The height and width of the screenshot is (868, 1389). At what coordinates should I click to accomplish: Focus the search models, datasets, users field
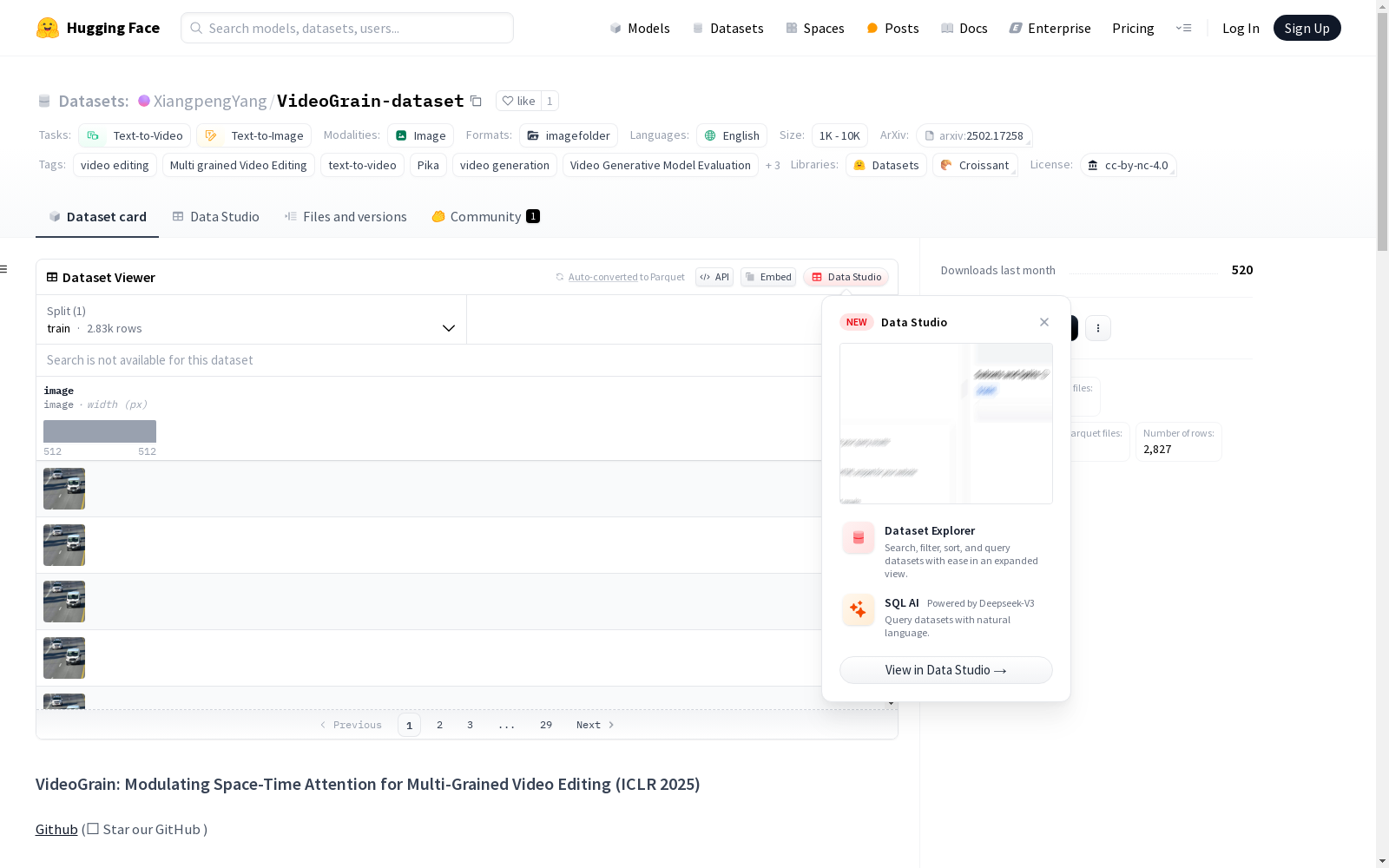coord(347,28)
